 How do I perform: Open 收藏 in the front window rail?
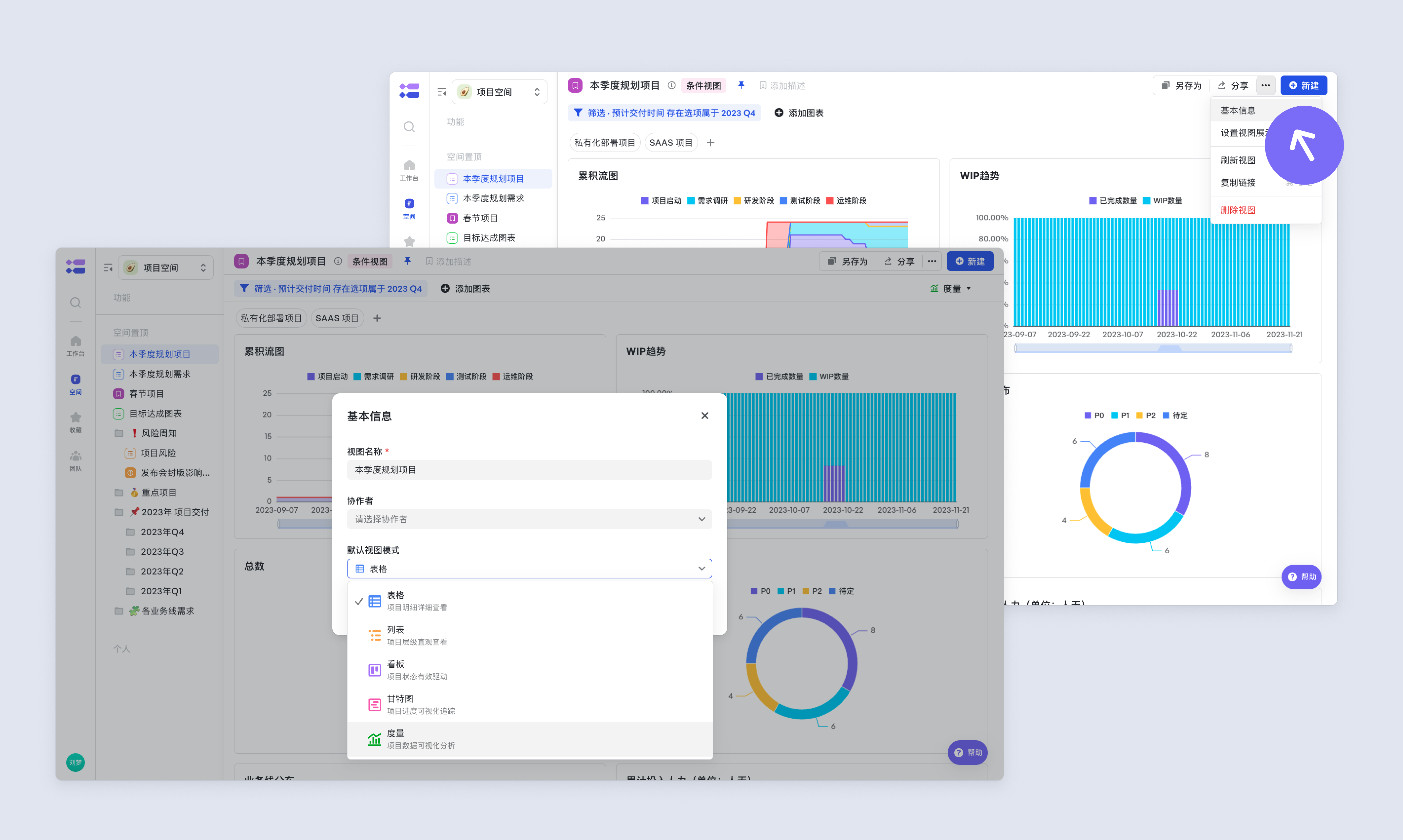pyautogui.click(x=75, y=422)
